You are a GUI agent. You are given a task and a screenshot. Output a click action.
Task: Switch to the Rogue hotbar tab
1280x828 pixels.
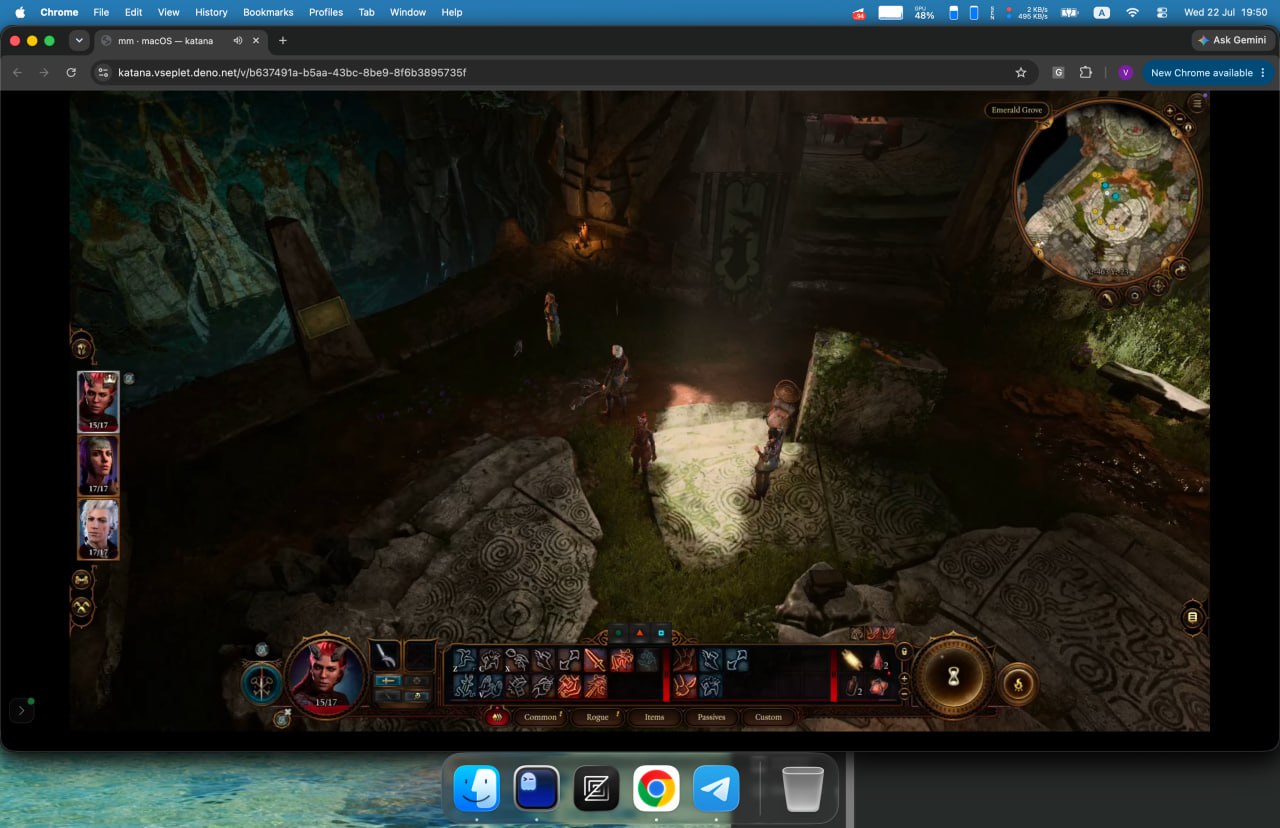click(598, 717)
